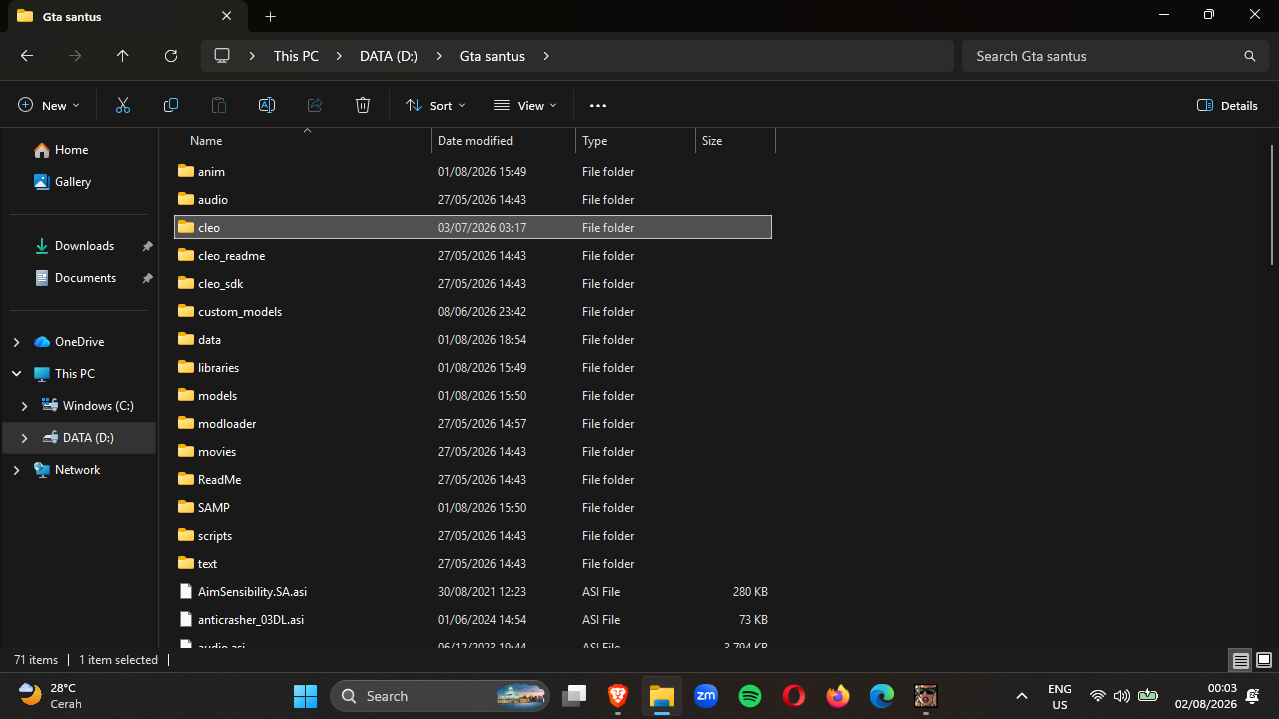Expand the DATA (D:) drive node
The image size is (1279, 719).
coord(24,438)
